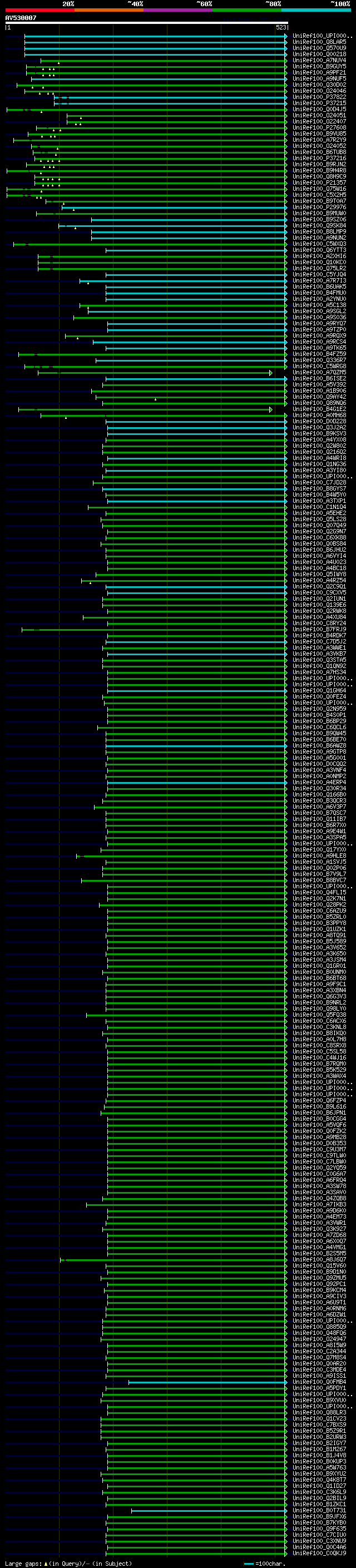Screen dimensions: 356x1568
Task: Click the =100char. scale legend
Action: tap(265, 1563)
